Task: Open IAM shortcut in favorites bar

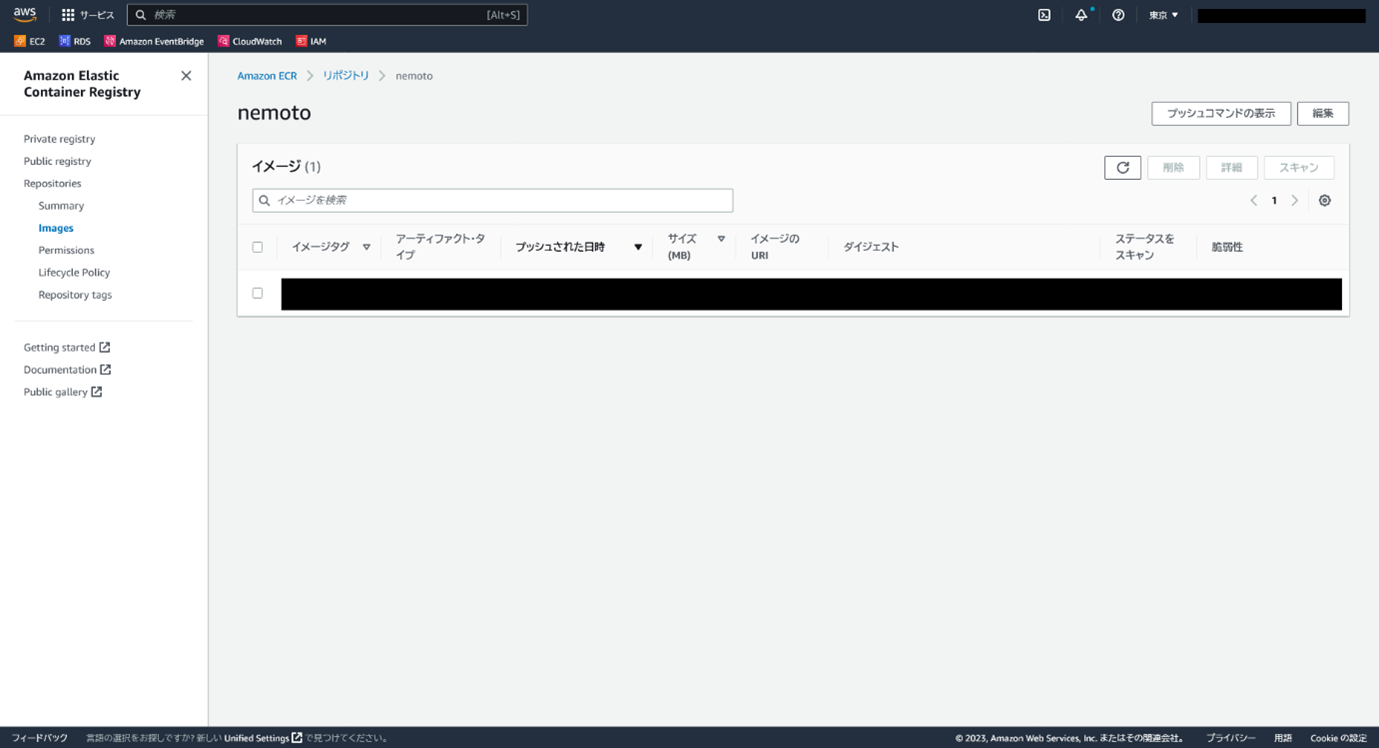Action: 311,41
